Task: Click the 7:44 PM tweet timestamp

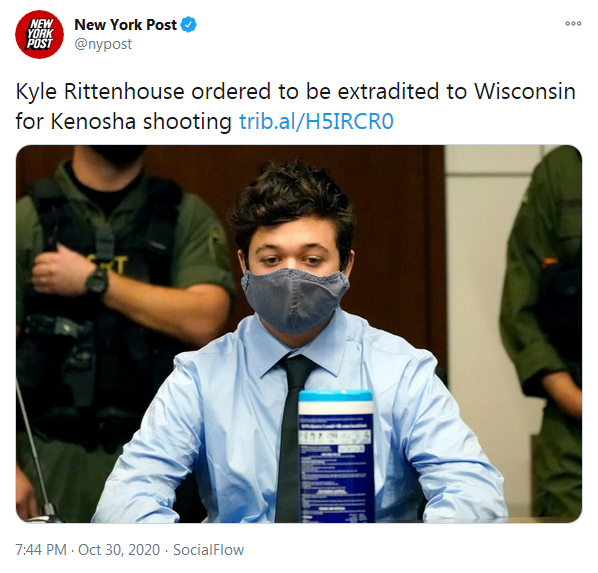Action: point(41,550)
